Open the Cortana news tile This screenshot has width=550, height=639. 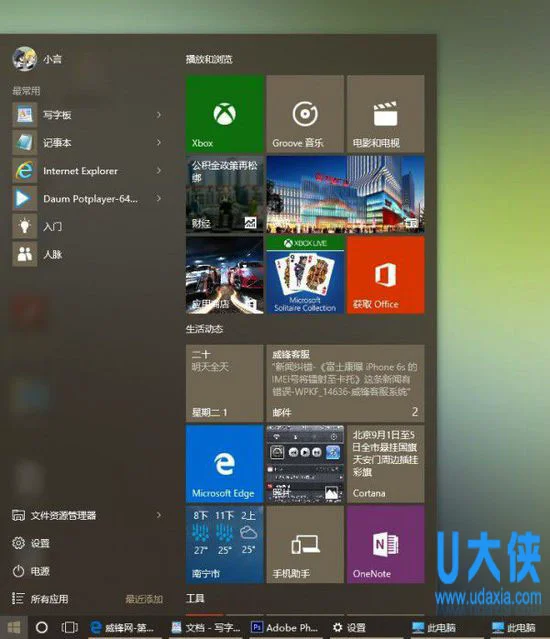point(385,464)
